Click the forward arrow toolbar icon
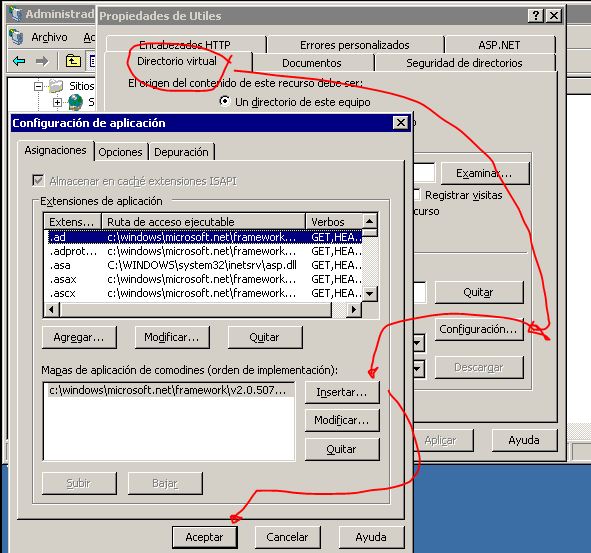Screen dimensions: 591x553 click(41, 60)
